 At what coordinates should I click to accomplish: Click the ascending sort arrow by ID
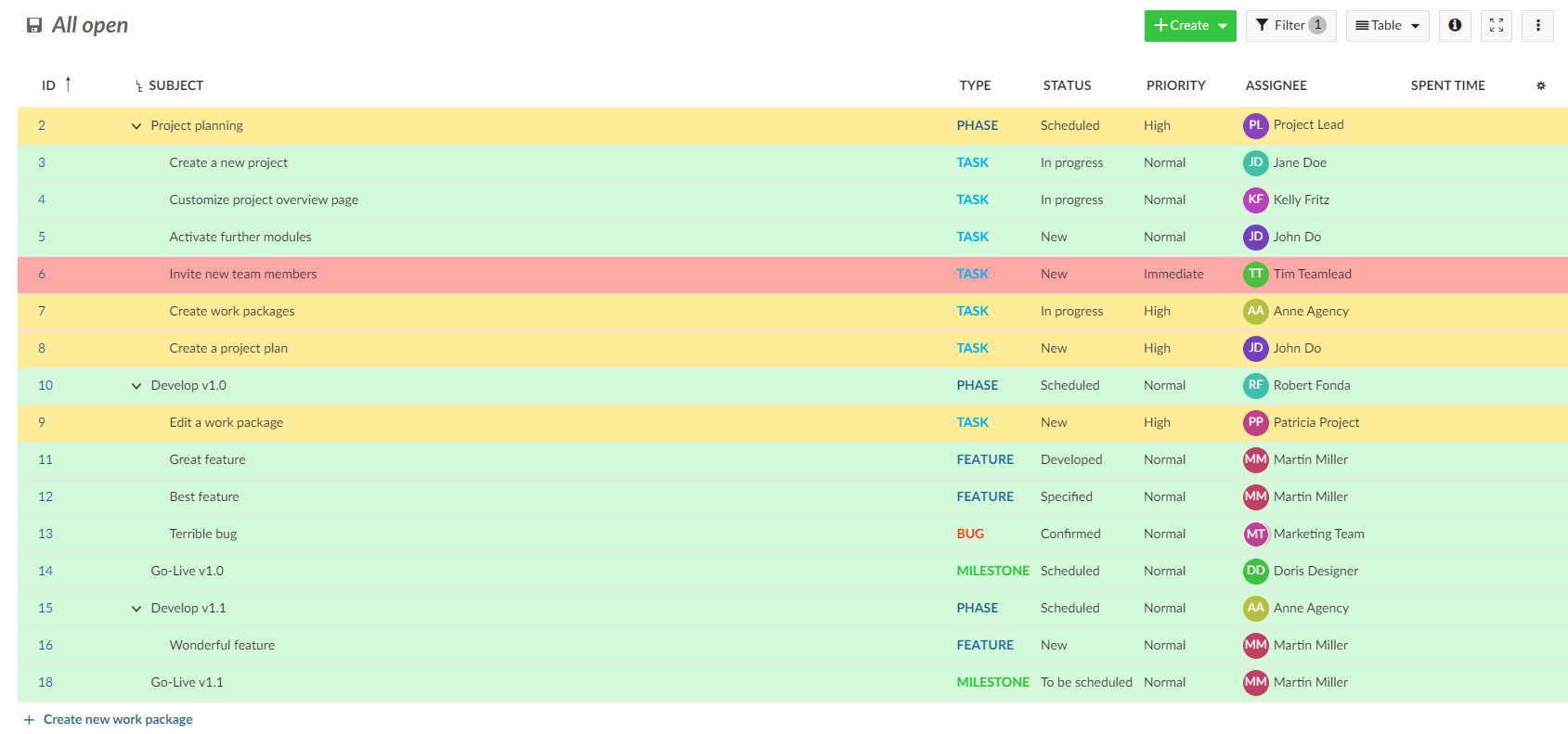(68, 84)
